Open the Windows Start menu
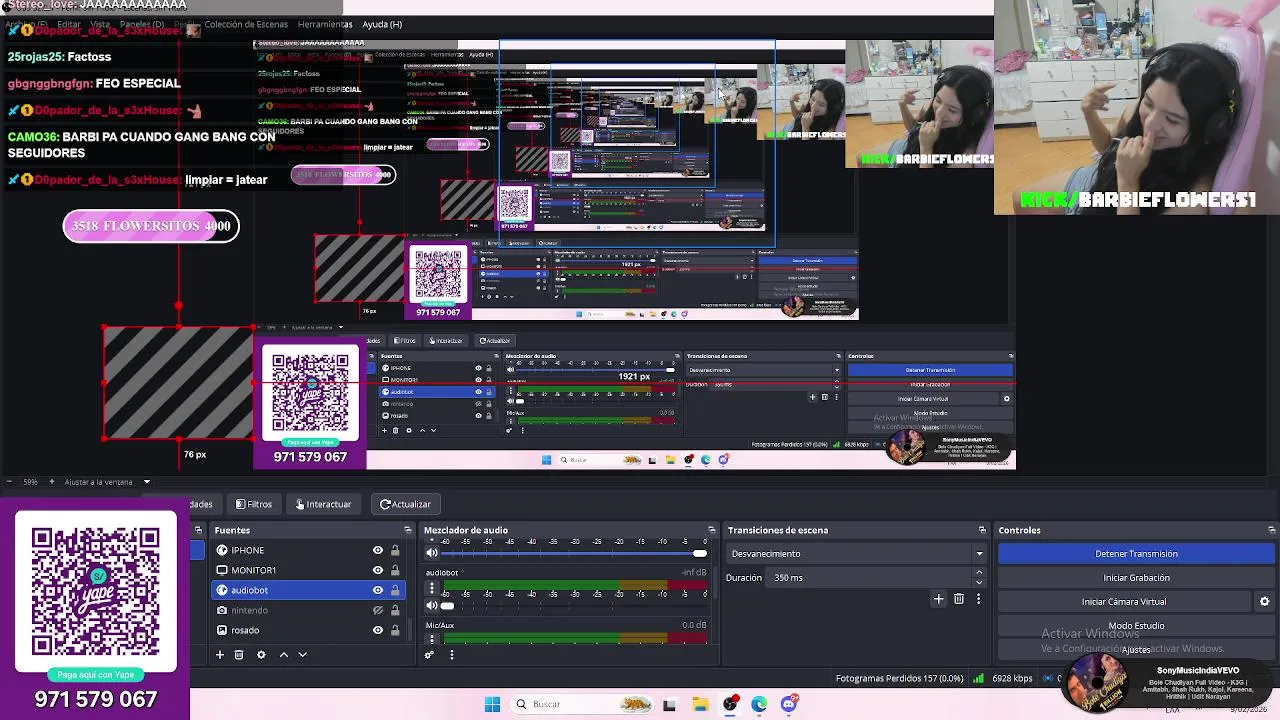Screen dimensions: 1280x720 pyautogui.click(x=492, y=704)
